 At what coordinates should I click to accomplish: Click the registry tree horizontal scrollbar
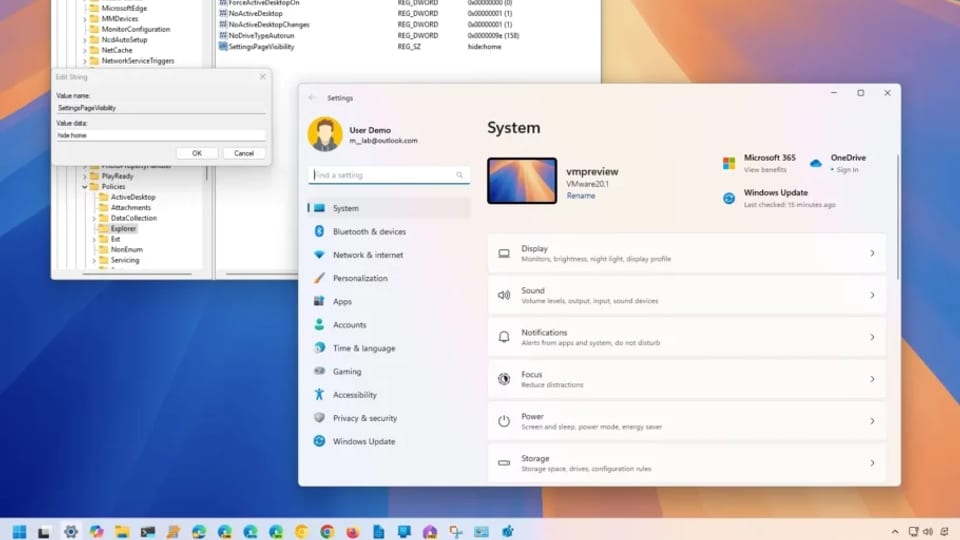(x=137, y=274)
